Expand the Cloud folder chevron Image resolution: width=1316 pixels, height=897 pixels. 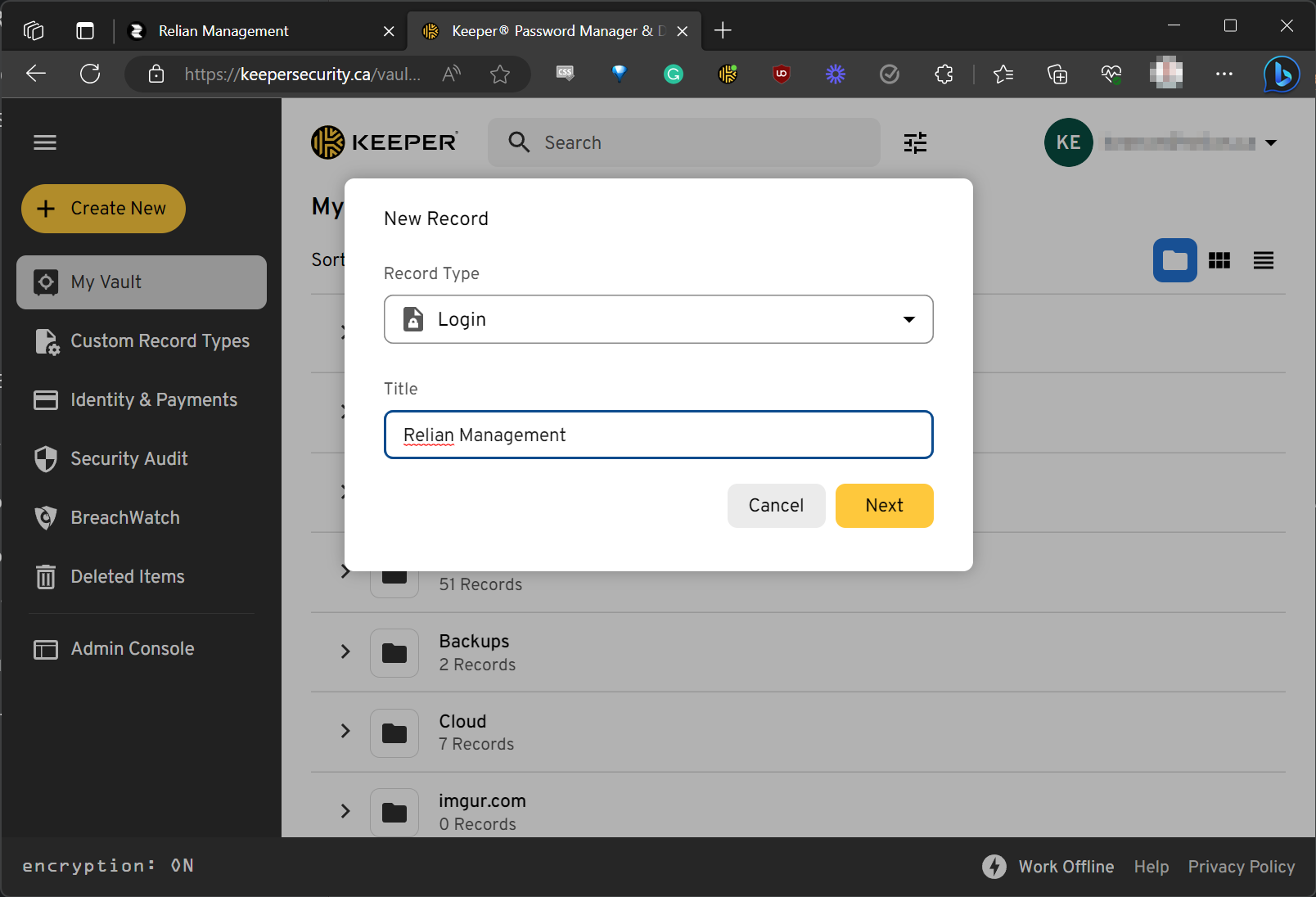345,731
